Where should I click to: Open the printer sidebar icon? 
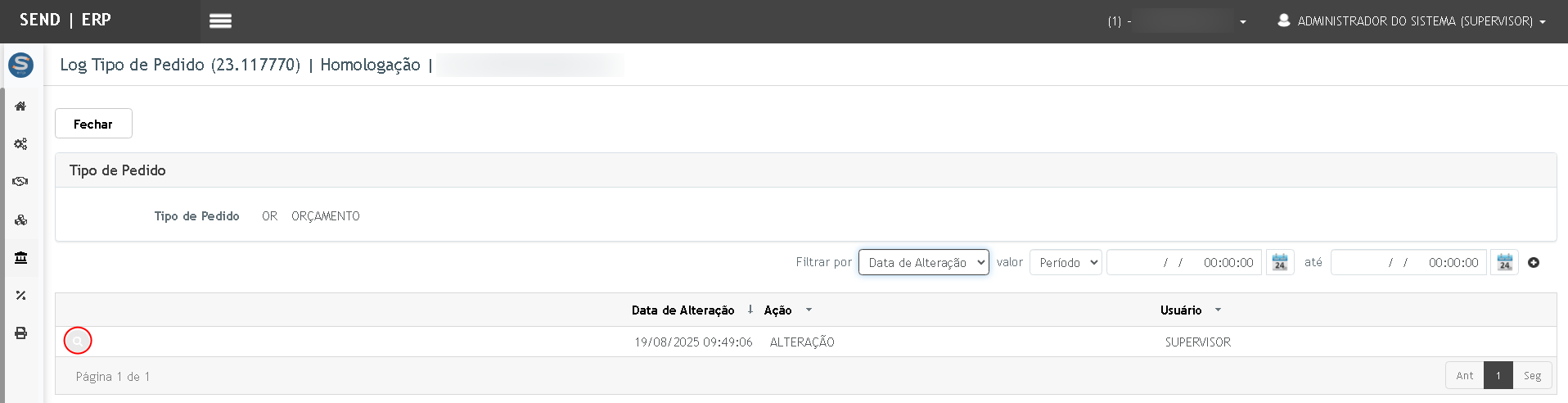tap(20, 333)
